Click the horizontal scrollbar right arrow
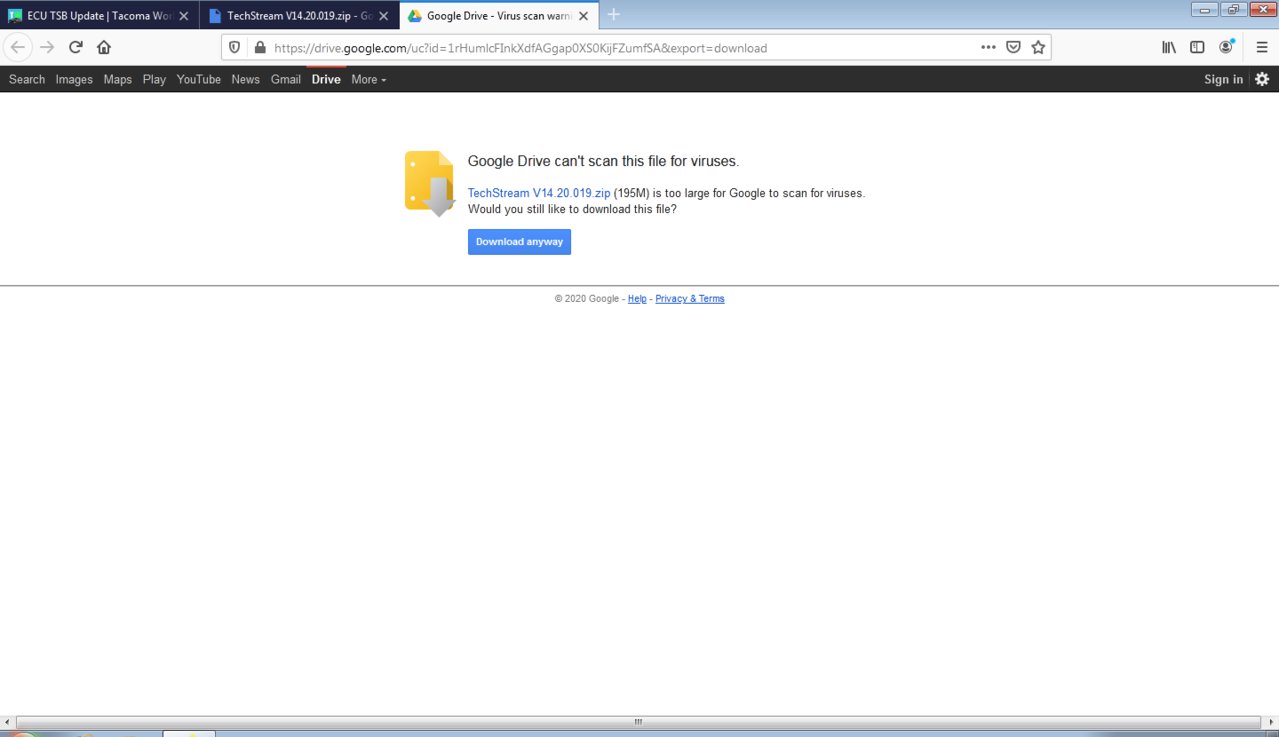The width and height of the screenshot is (1279, 737). click(1270, 722)
